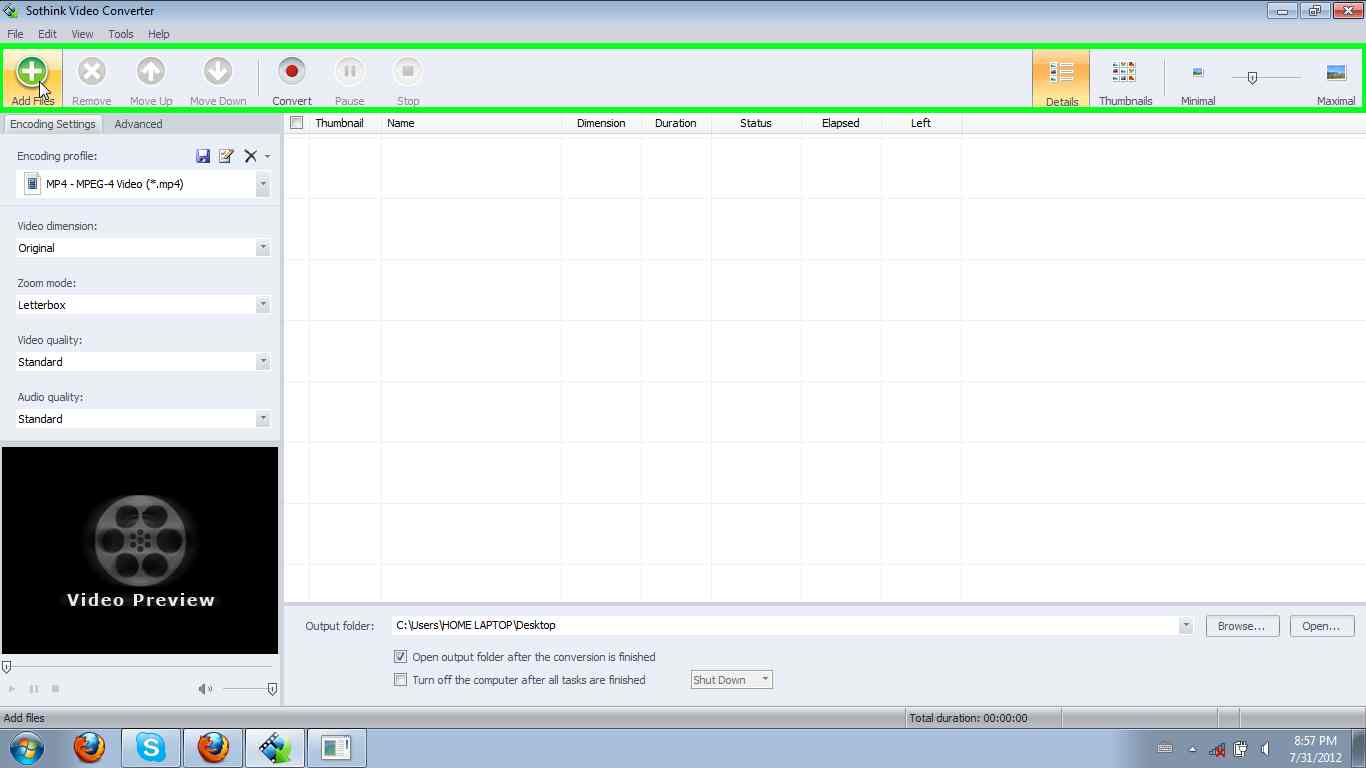This screenshot has width=1366, height=768.
Task: Switch to Details list view
Action: (x=1061, y=79)
